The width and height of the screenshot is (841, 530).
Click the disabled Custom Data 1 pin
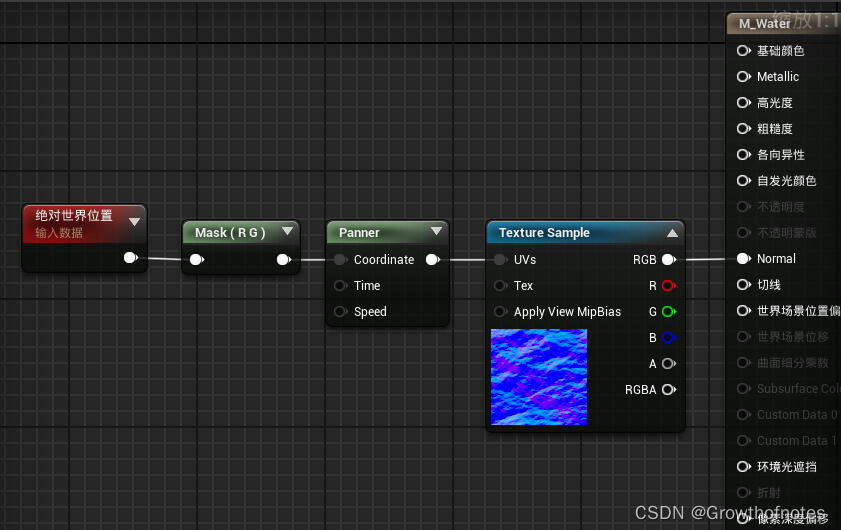click(x=743, y=440)
